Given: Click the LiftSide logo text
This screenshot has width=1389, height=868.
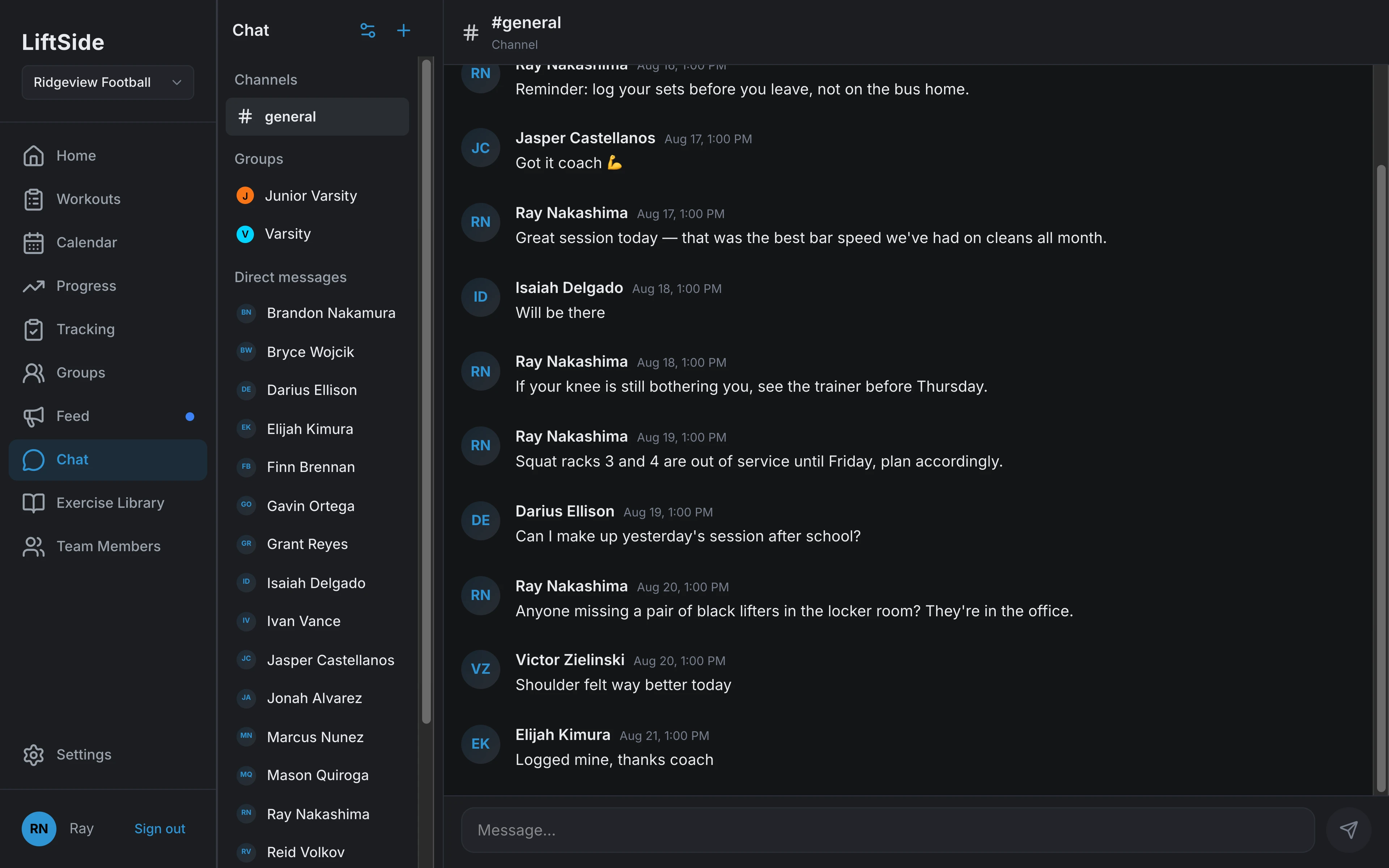Looking at the screenshot, I should pos(63,42).
